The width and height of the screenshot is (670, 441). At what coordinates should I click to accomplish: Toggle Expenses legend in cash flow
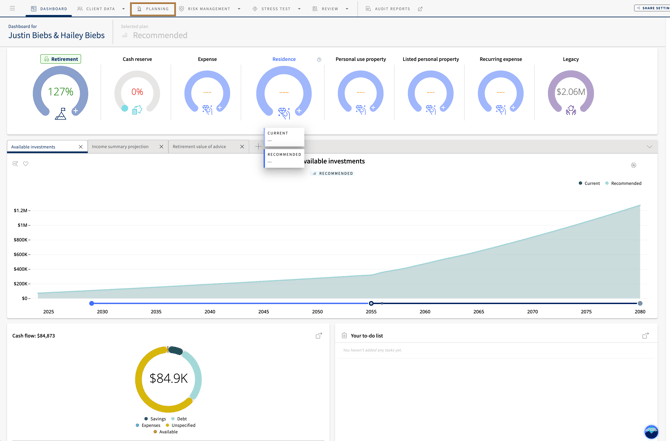coord(148,425)
